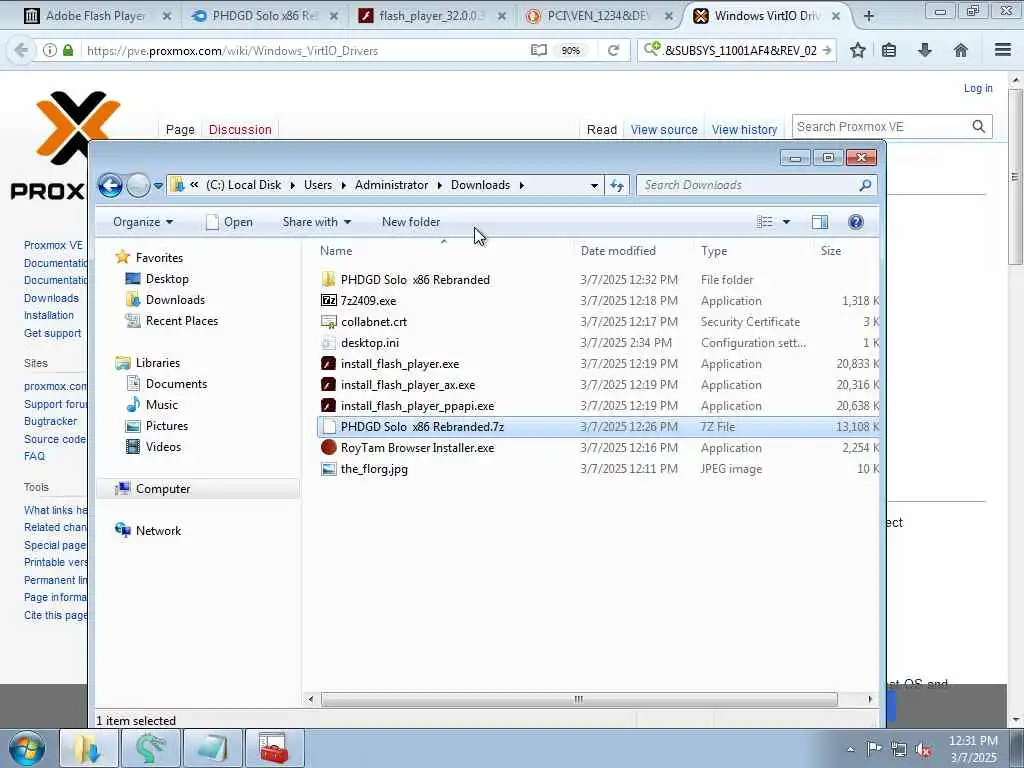The image size is (1024, 768).
Task: Open the view options dropdown arrow
Action: (x=786, y=222)
